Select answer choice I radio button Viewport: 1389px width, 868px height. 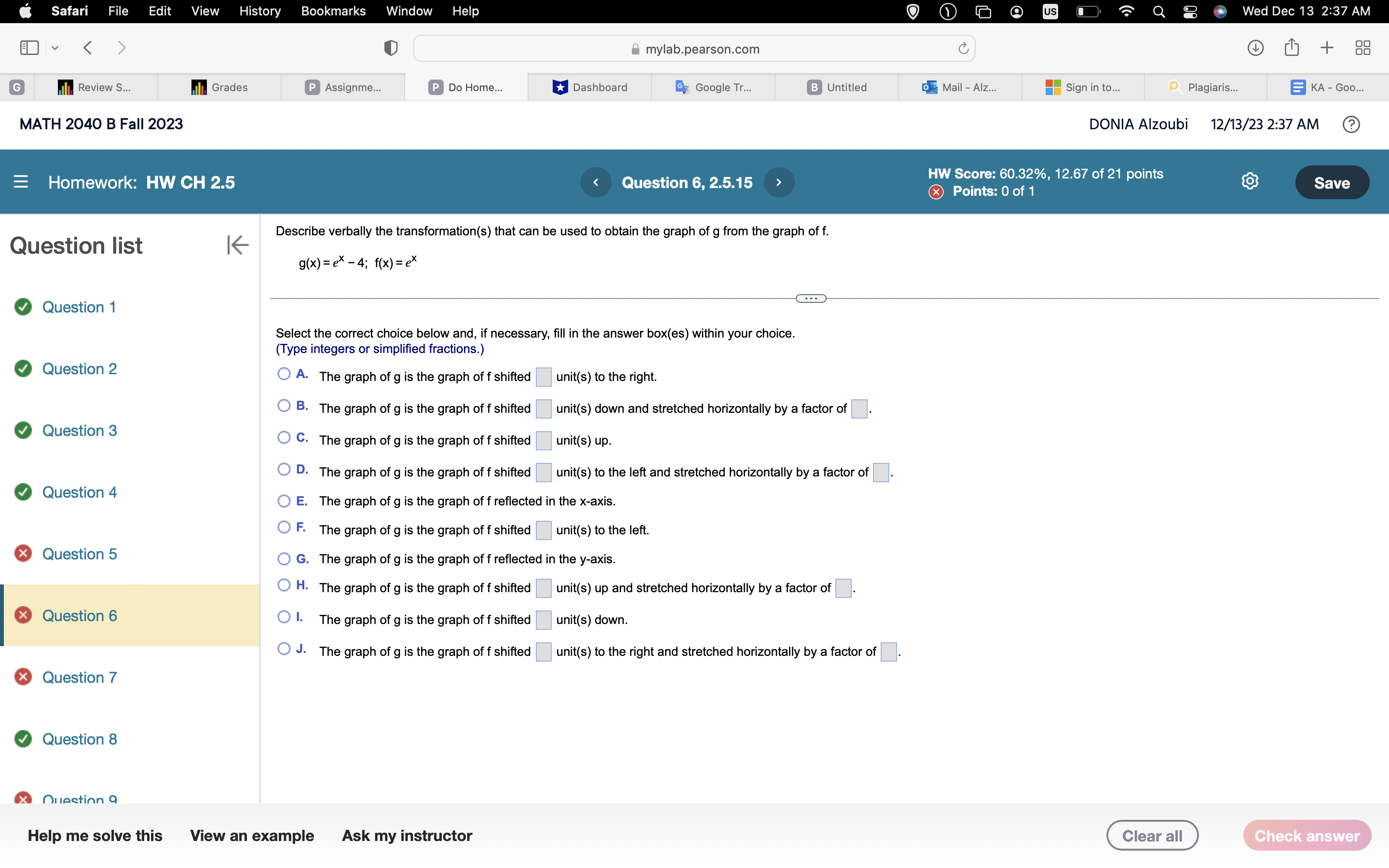tap(284, 617)
